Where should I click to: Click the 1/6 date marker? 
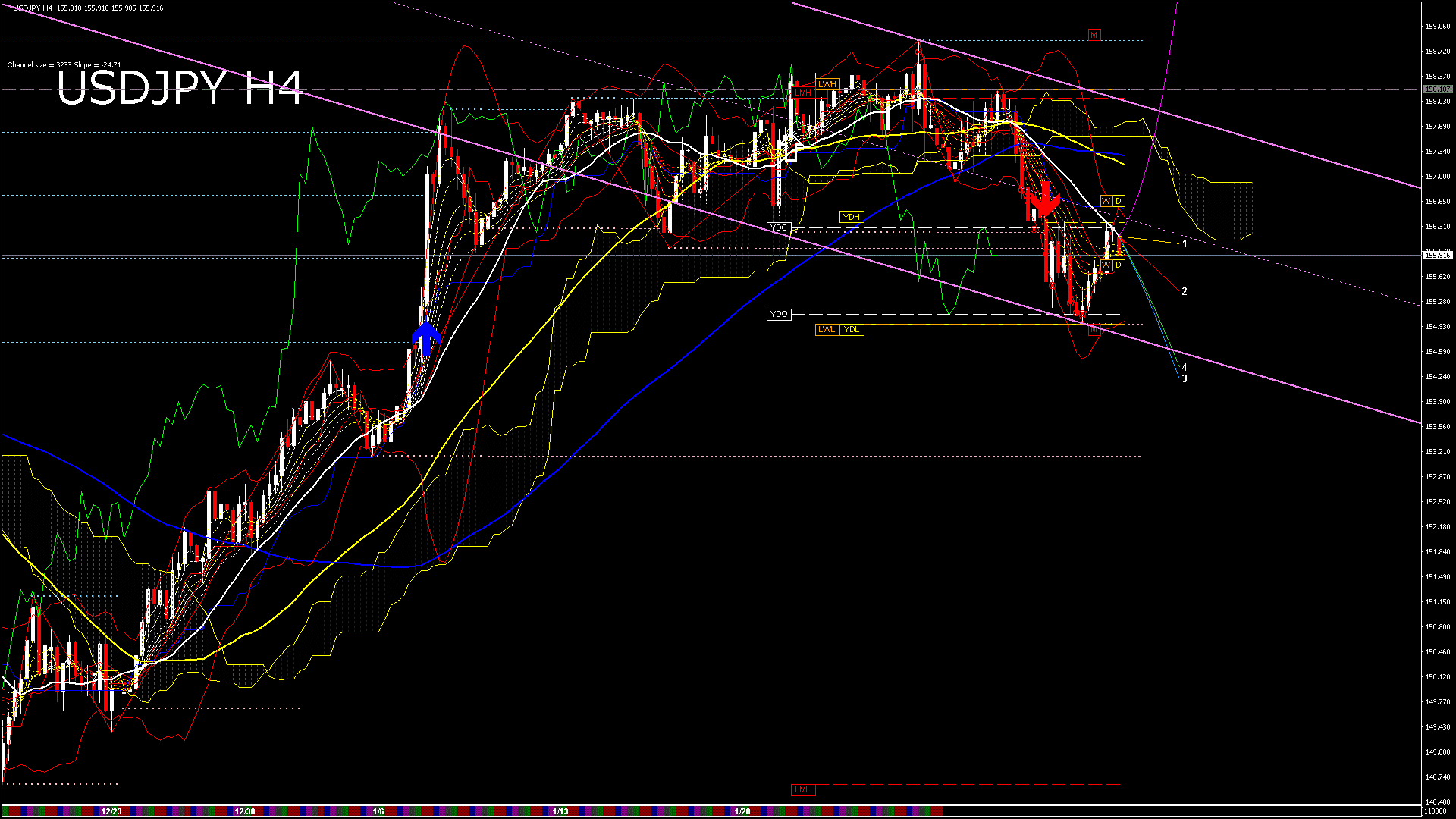[378, 811]
